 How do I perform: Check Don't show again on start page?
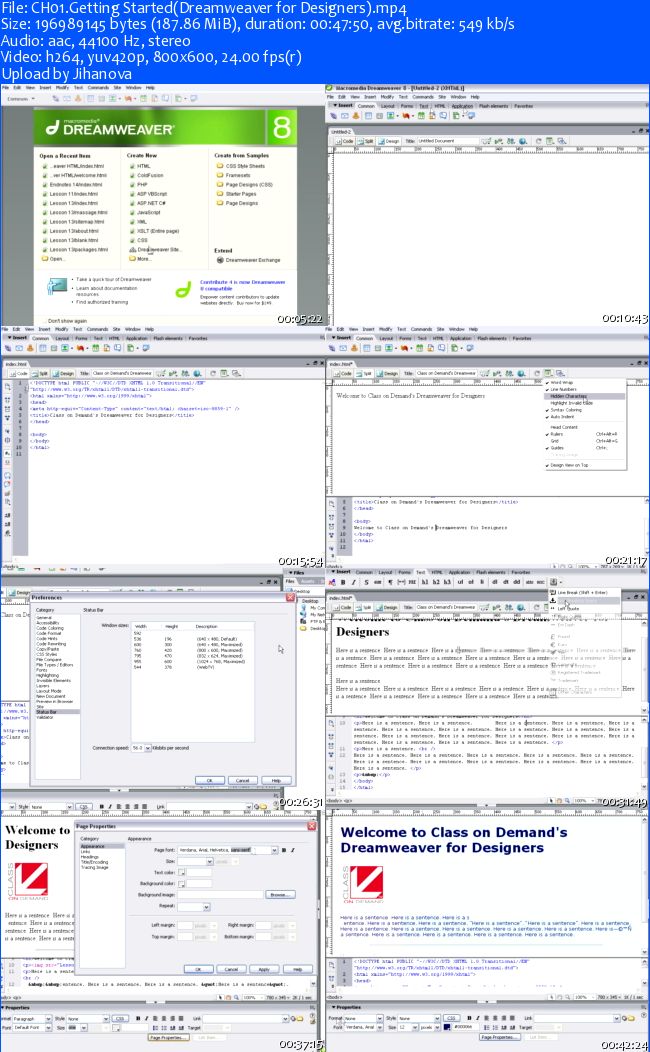[x=44, y=321]
